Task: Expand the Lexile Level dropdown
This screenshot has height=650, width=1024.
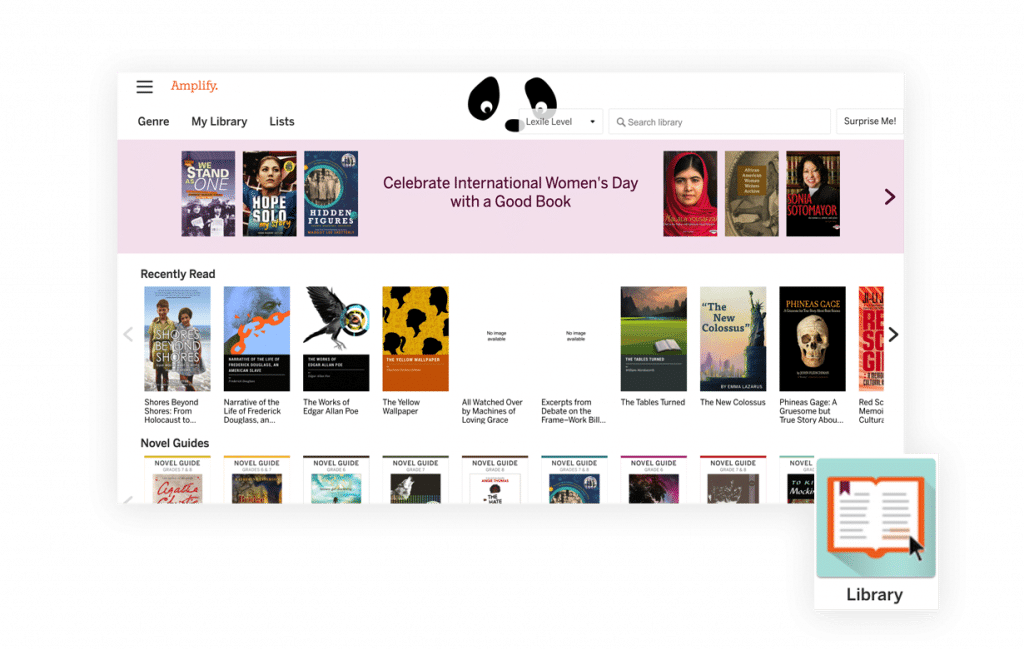Action: (560, 122)
